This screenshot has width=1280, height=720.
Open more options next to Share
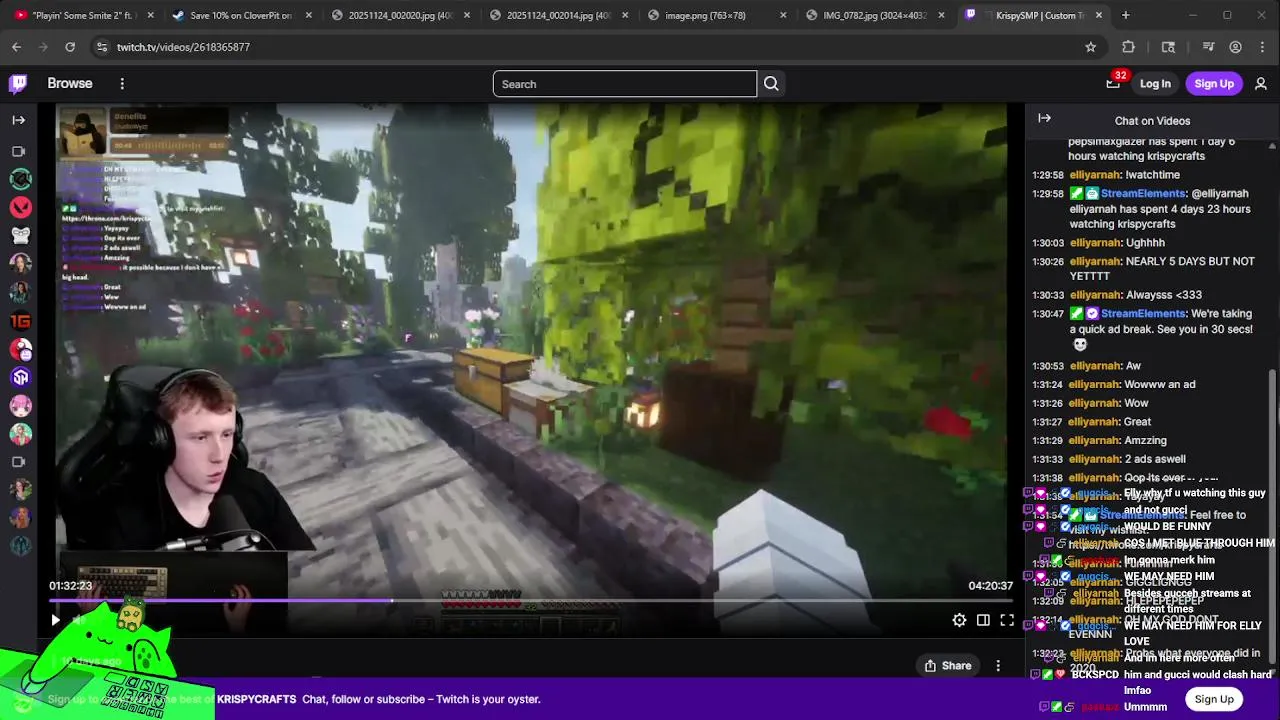click(x=998, y=666)
